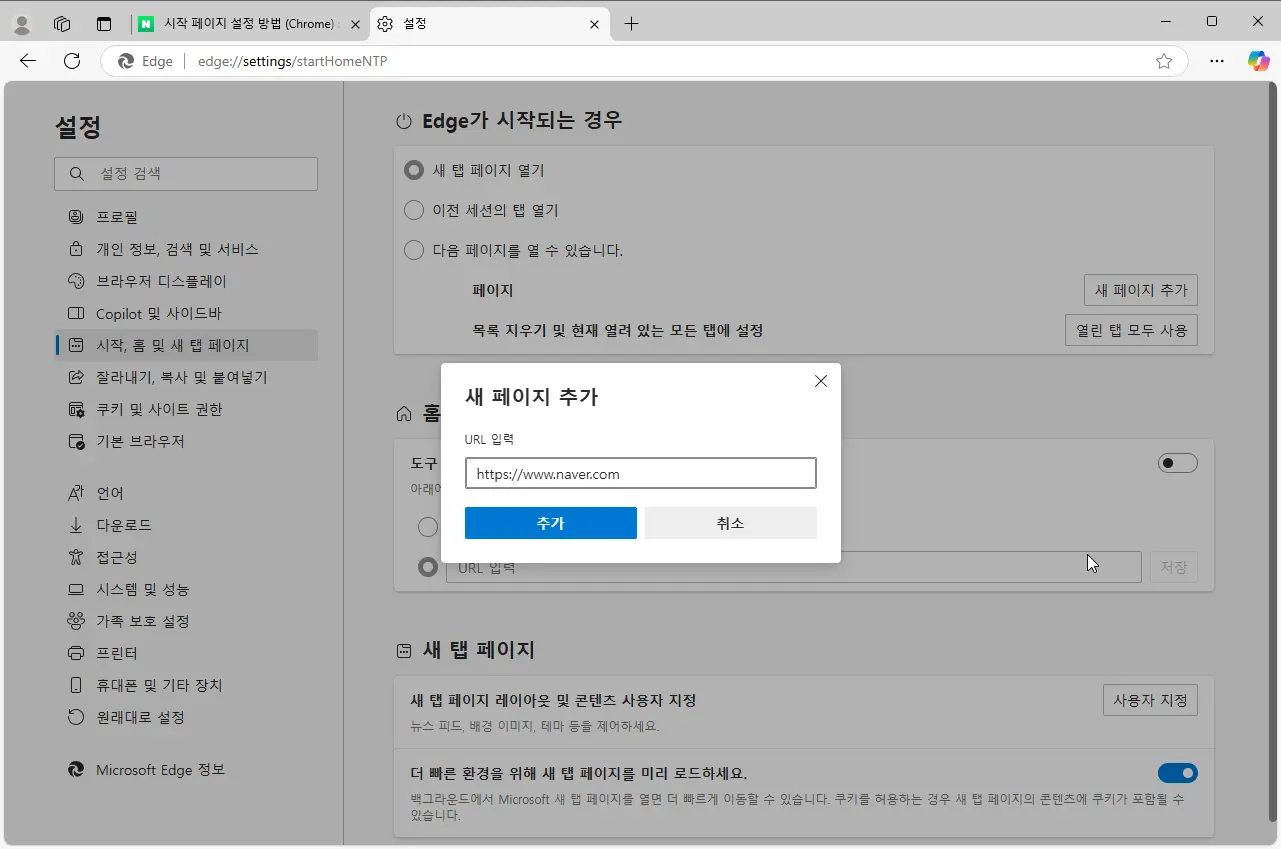The width and height of the screenshot is (1281, 849).
Task: Open 접근성 settings
Action: [x=119, y=557]
